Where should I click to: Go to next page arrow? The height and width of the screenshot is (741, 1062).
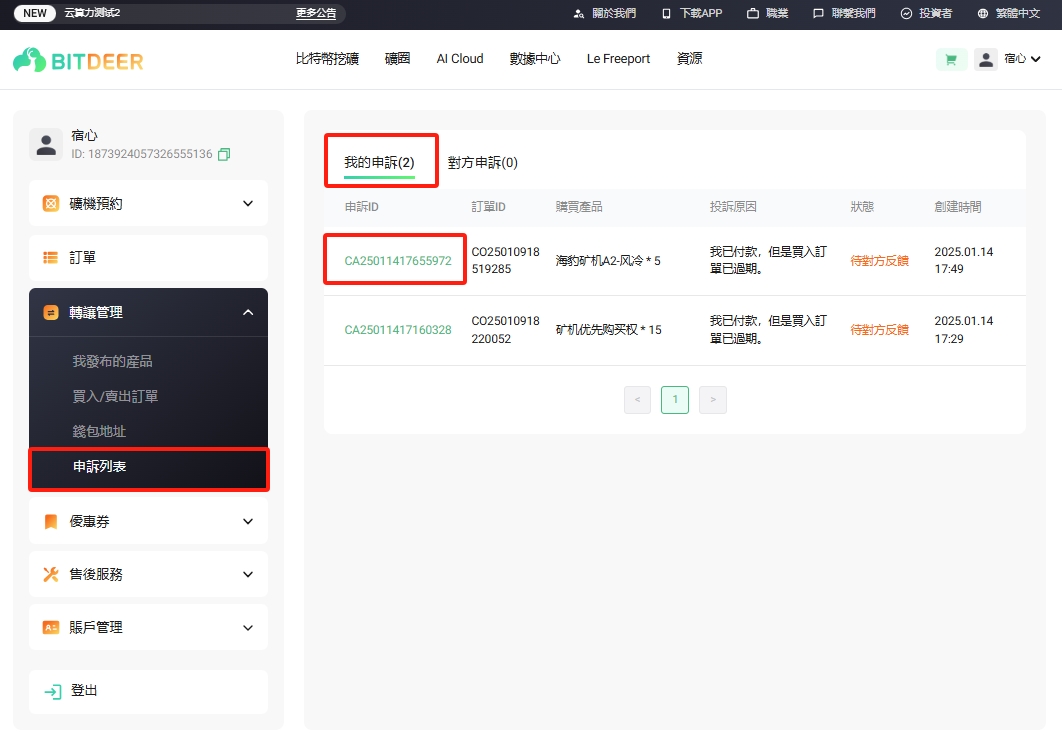(713, 400)
